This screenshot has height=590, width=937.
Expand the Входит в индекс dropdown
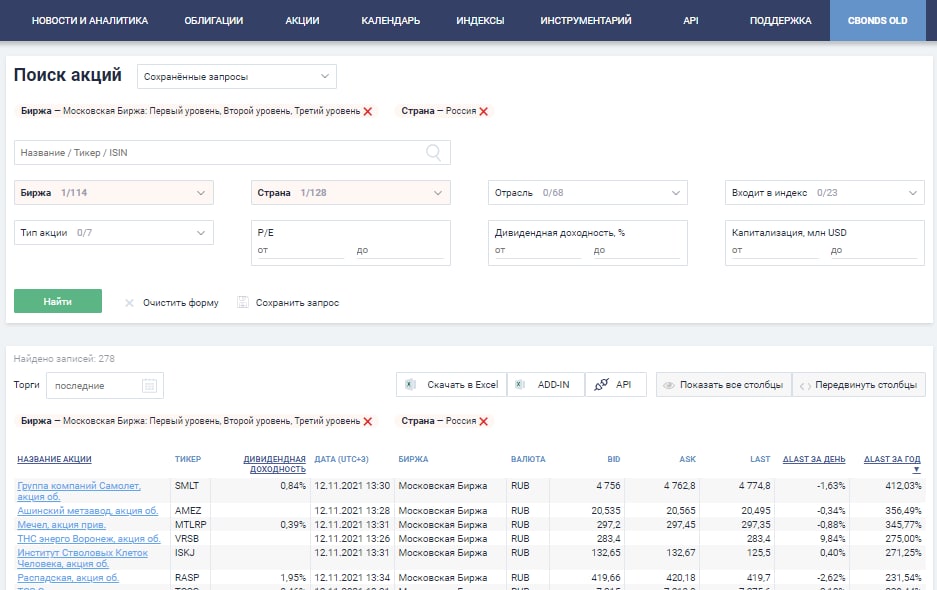tap(824, 193)
